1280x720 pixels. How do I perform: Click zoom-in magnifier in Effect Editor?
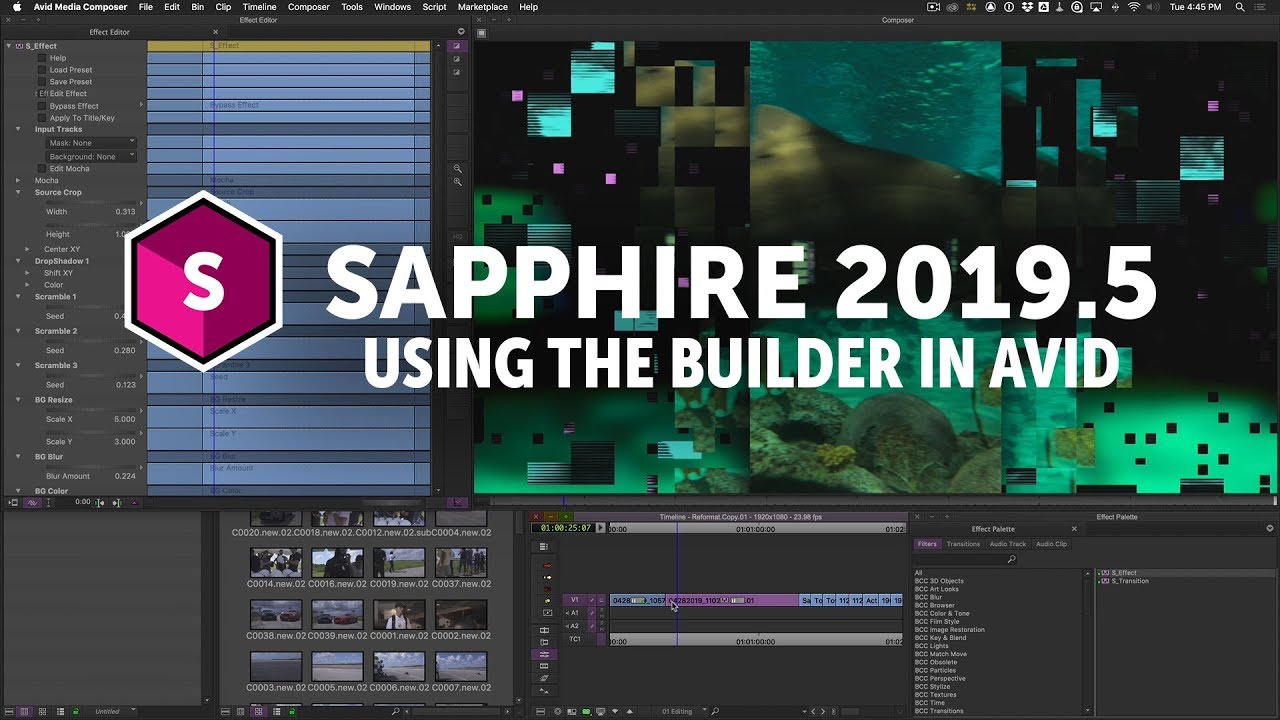[x=458, y=182]
